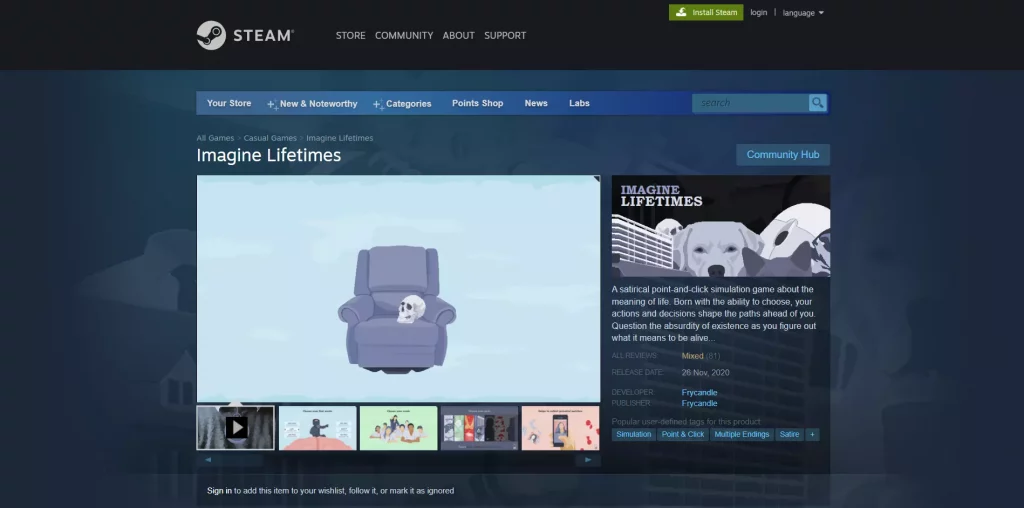Open the News tab
This screenshot has height=508, width=1024.
[x=536, y=103]
